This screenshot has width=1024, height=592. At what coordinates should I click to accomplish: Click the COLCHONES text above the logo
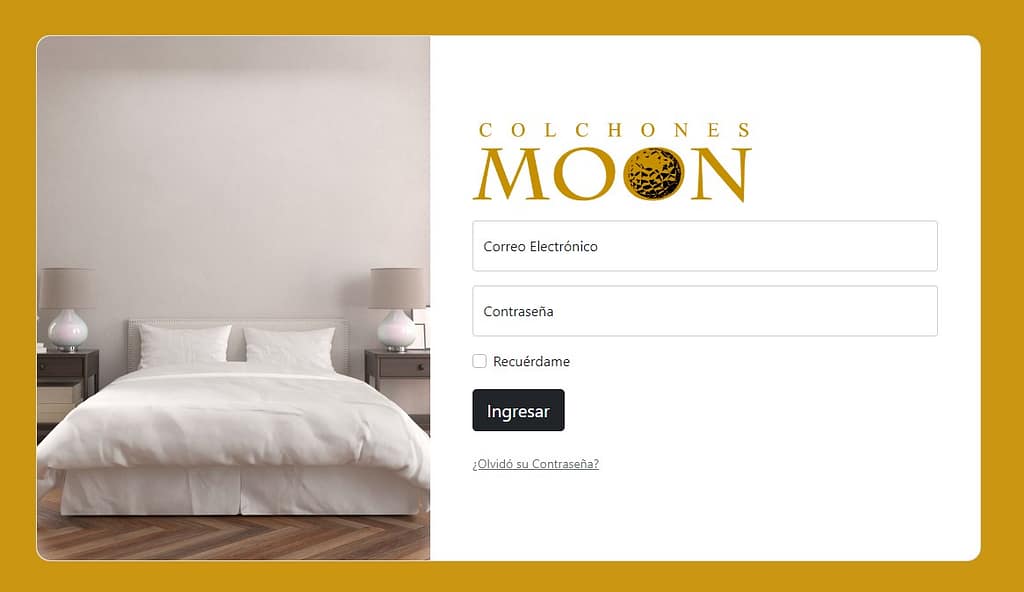click(615, 130)
